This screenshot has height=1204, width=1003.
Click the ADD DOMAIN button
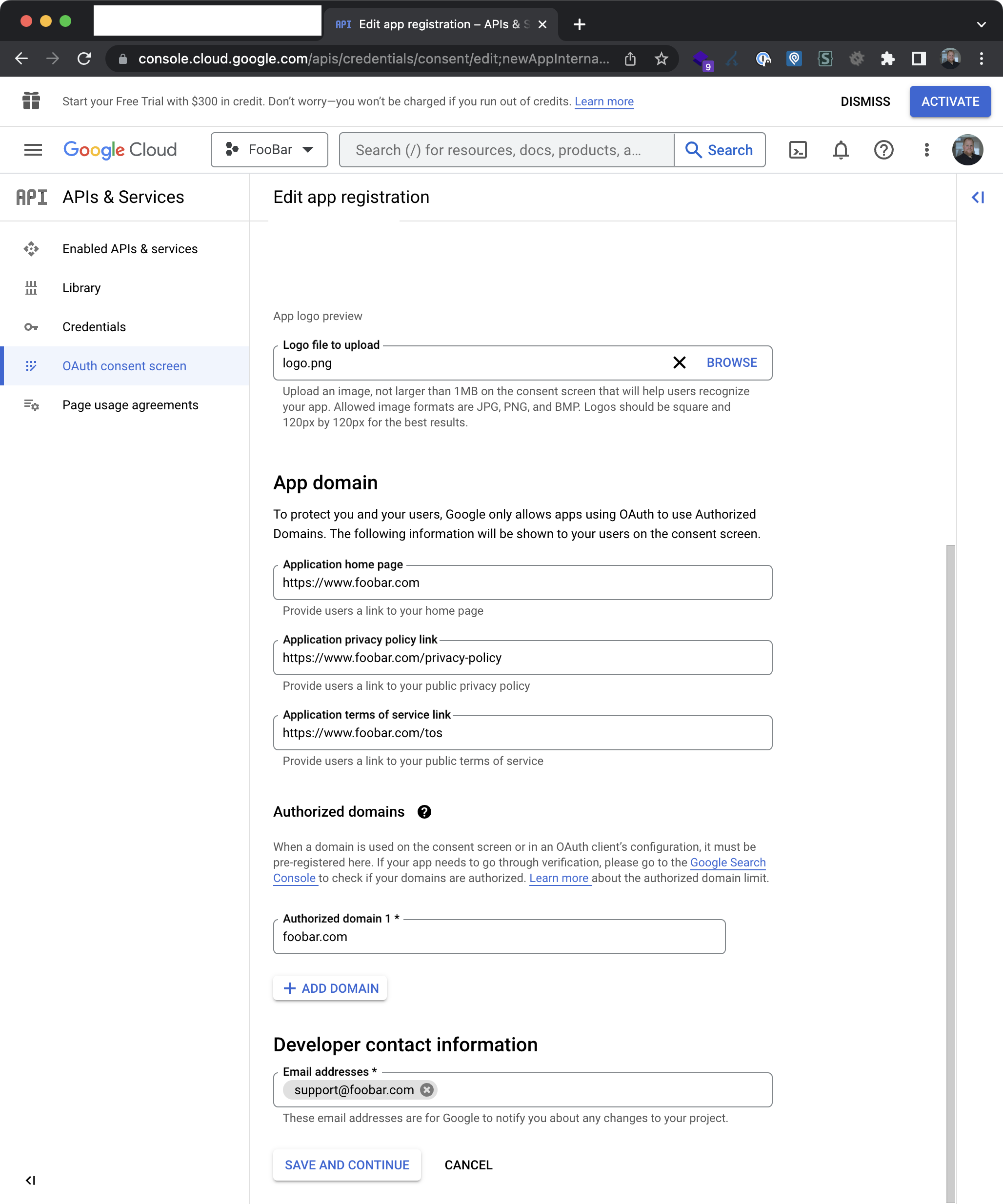(330, 988)
